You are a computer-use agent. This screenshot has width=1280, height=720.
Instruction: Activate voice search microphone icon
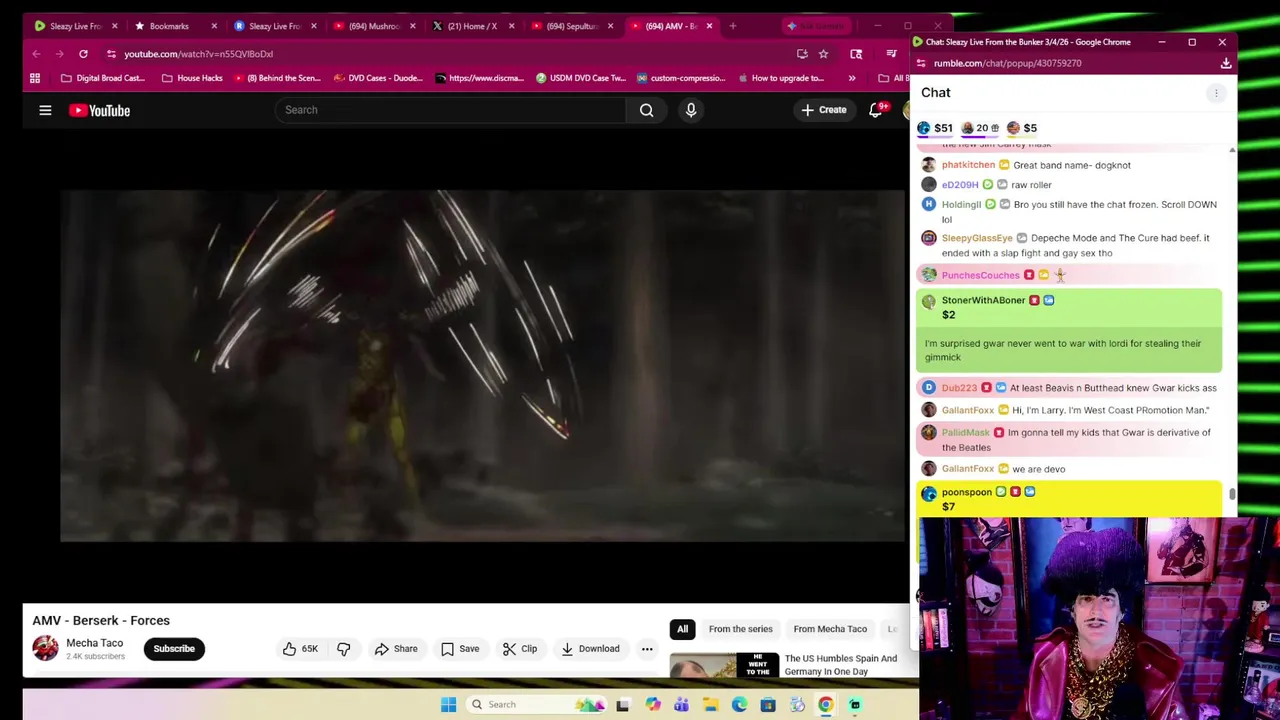click(691, 110)
